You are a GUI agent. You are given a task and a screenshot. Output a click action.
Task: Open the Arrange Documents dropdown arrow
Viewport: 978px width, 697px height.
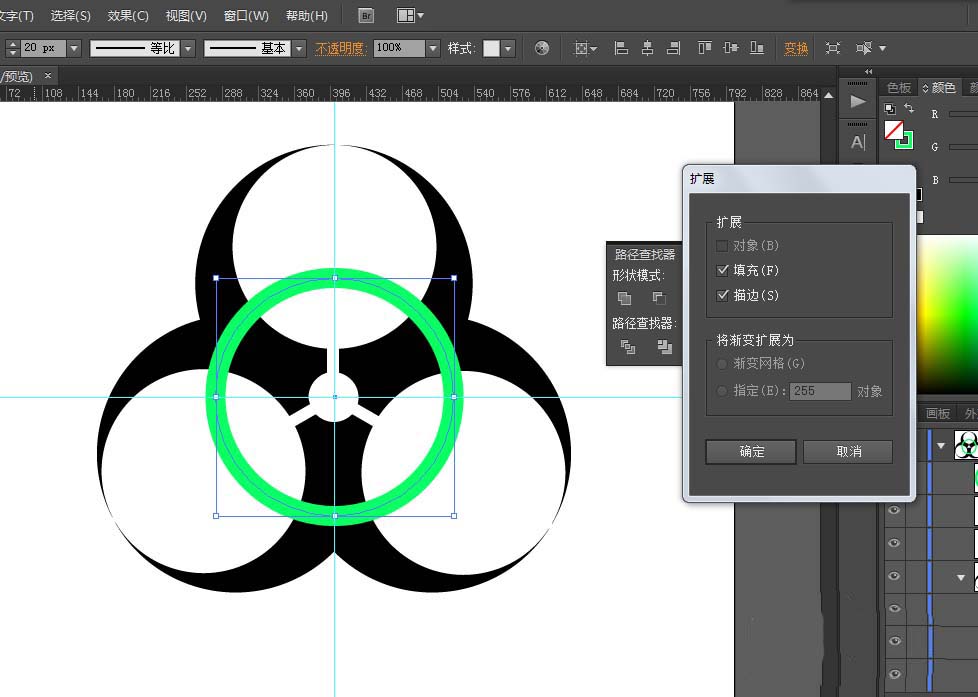click(x=420, y=16)
